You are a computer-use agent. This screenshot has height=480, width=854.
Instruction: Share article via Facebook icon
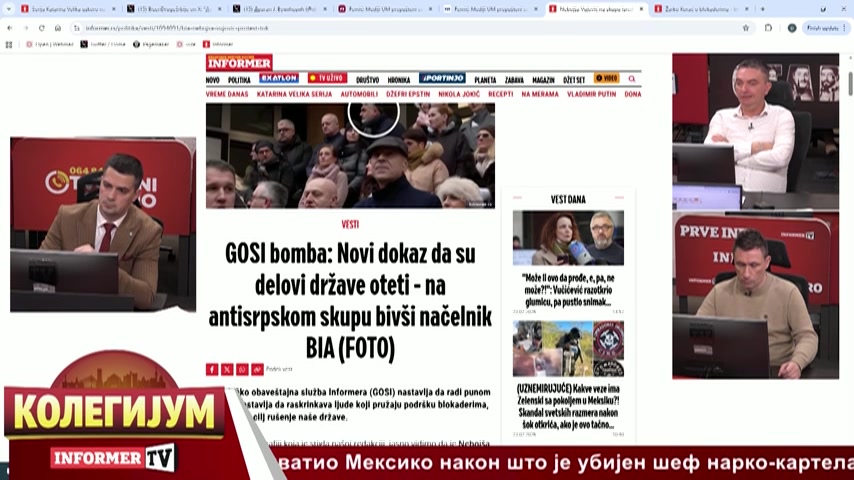211,369
